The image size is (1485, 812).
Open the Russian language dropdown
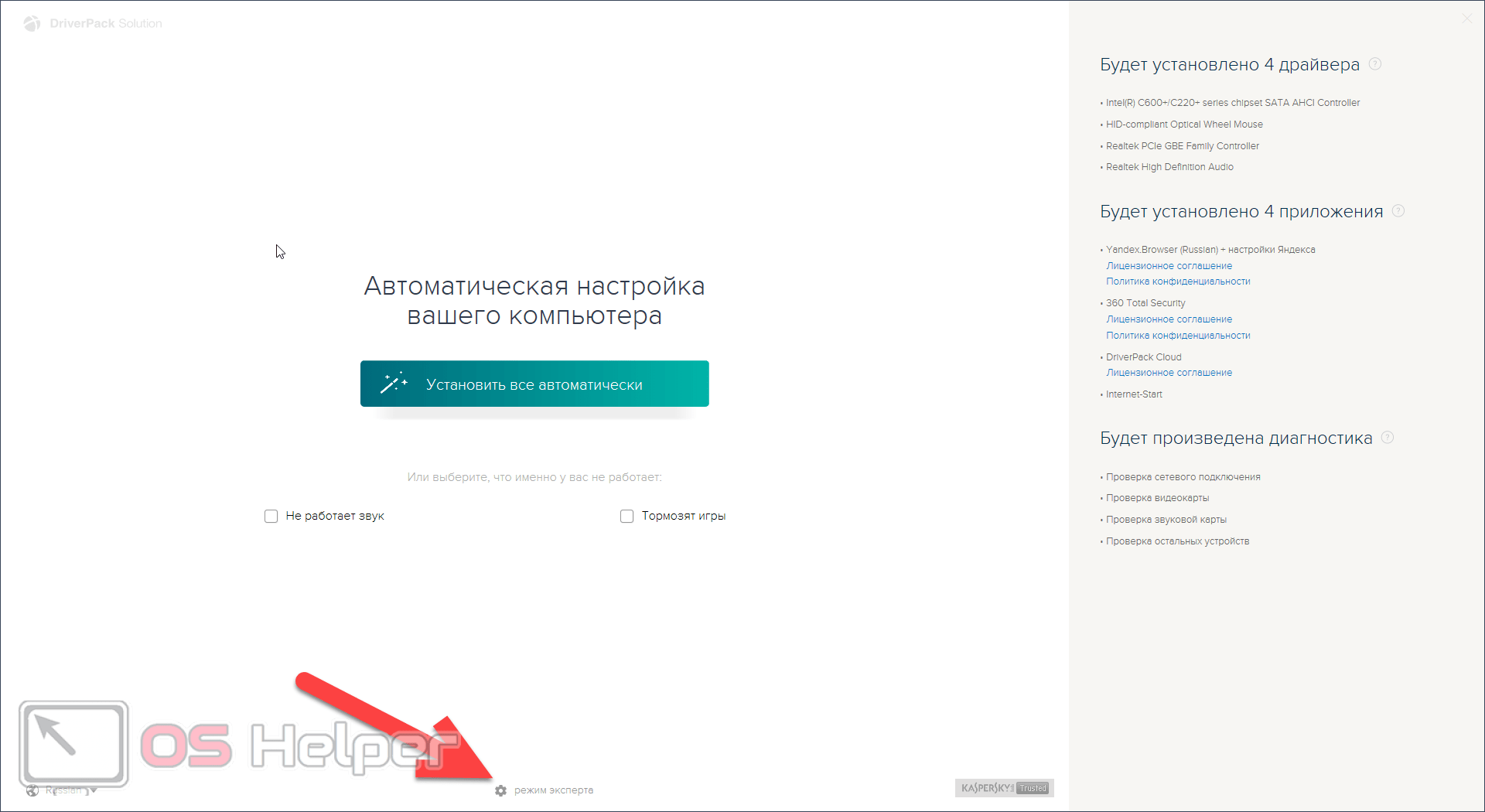coord(70,790)
